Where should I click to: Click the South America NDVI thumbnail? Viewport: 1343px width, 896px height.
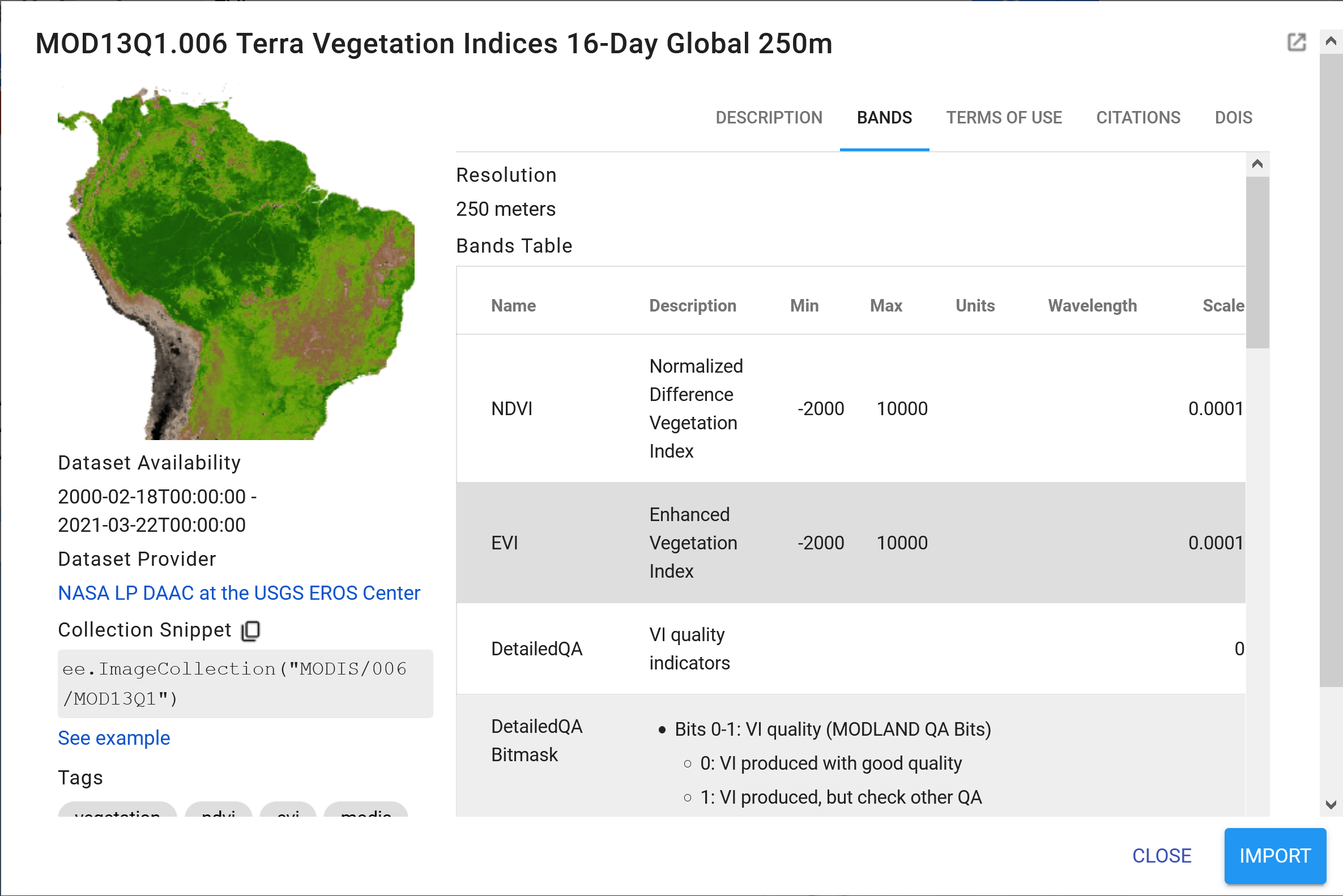click(x=236, y=263)
